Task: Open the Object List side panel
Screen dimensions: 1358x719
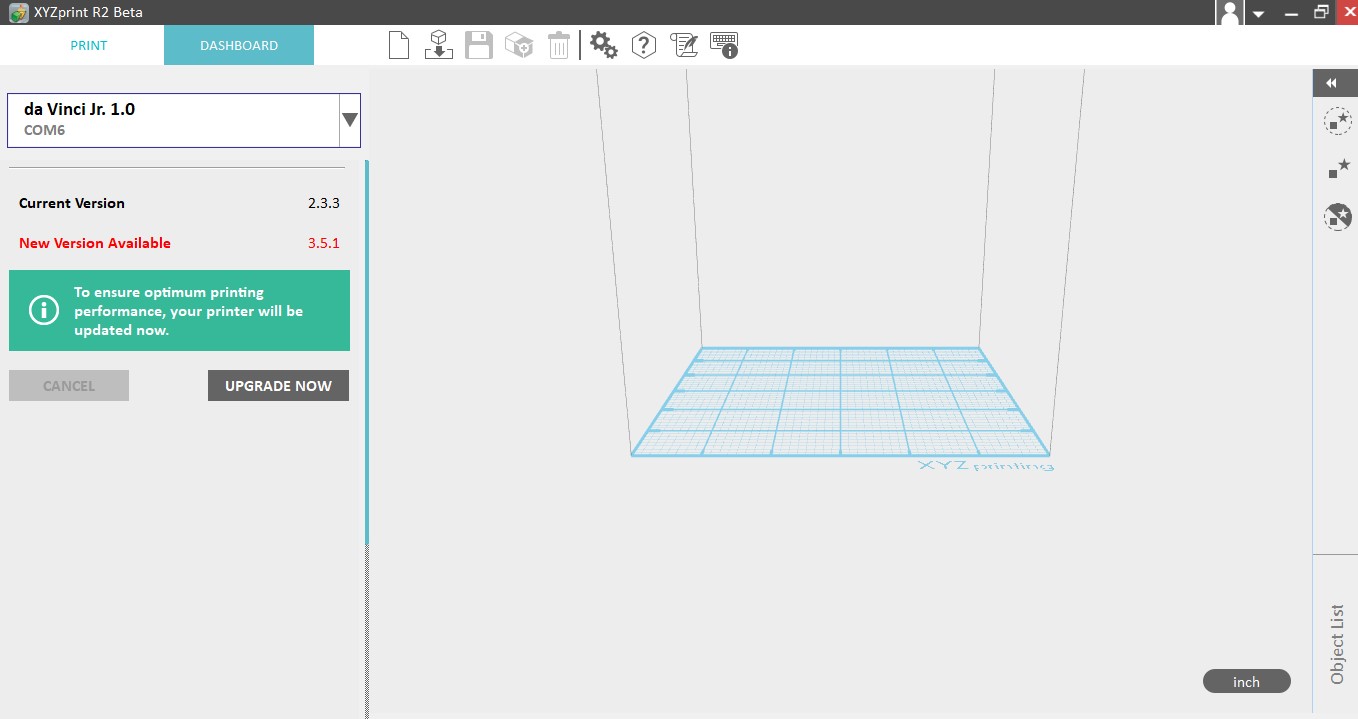Action: click(x=1336, y=644)
